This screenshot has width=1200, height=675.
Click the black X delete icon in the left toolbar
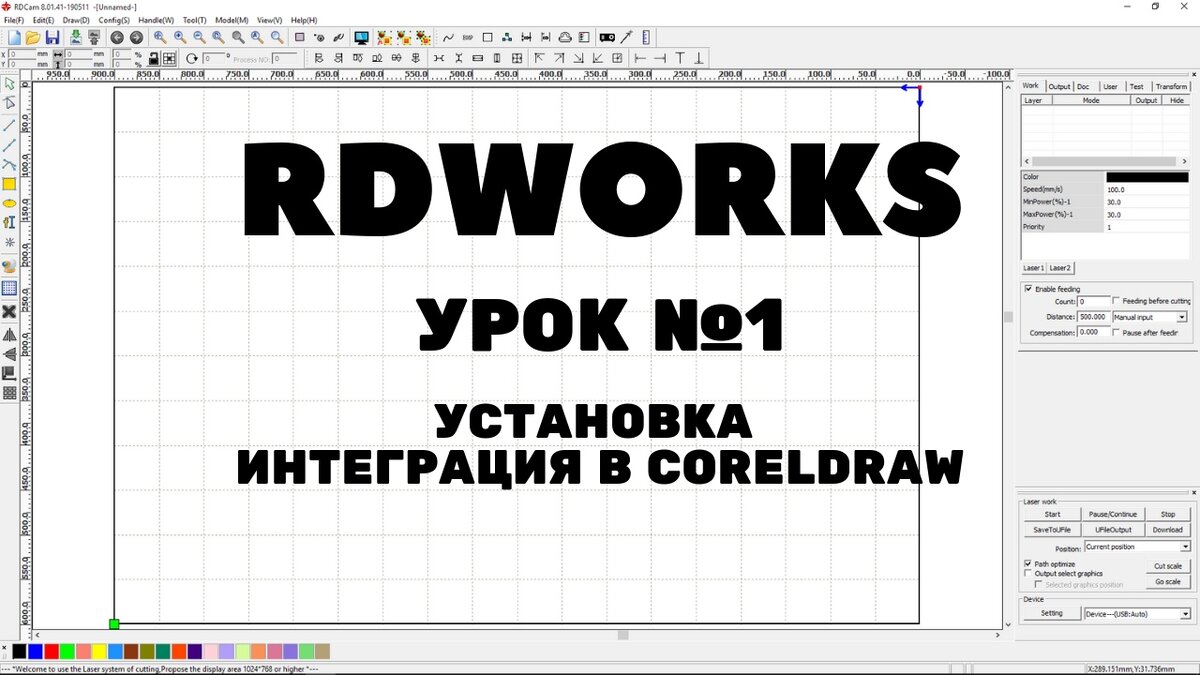(10, 312)
